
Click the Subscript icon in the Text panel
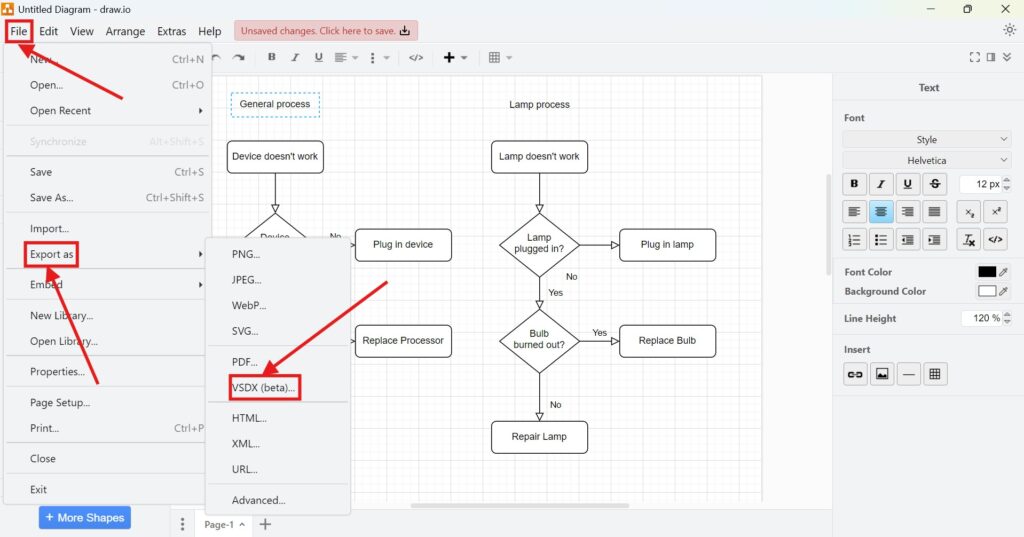tap(969, 212)
